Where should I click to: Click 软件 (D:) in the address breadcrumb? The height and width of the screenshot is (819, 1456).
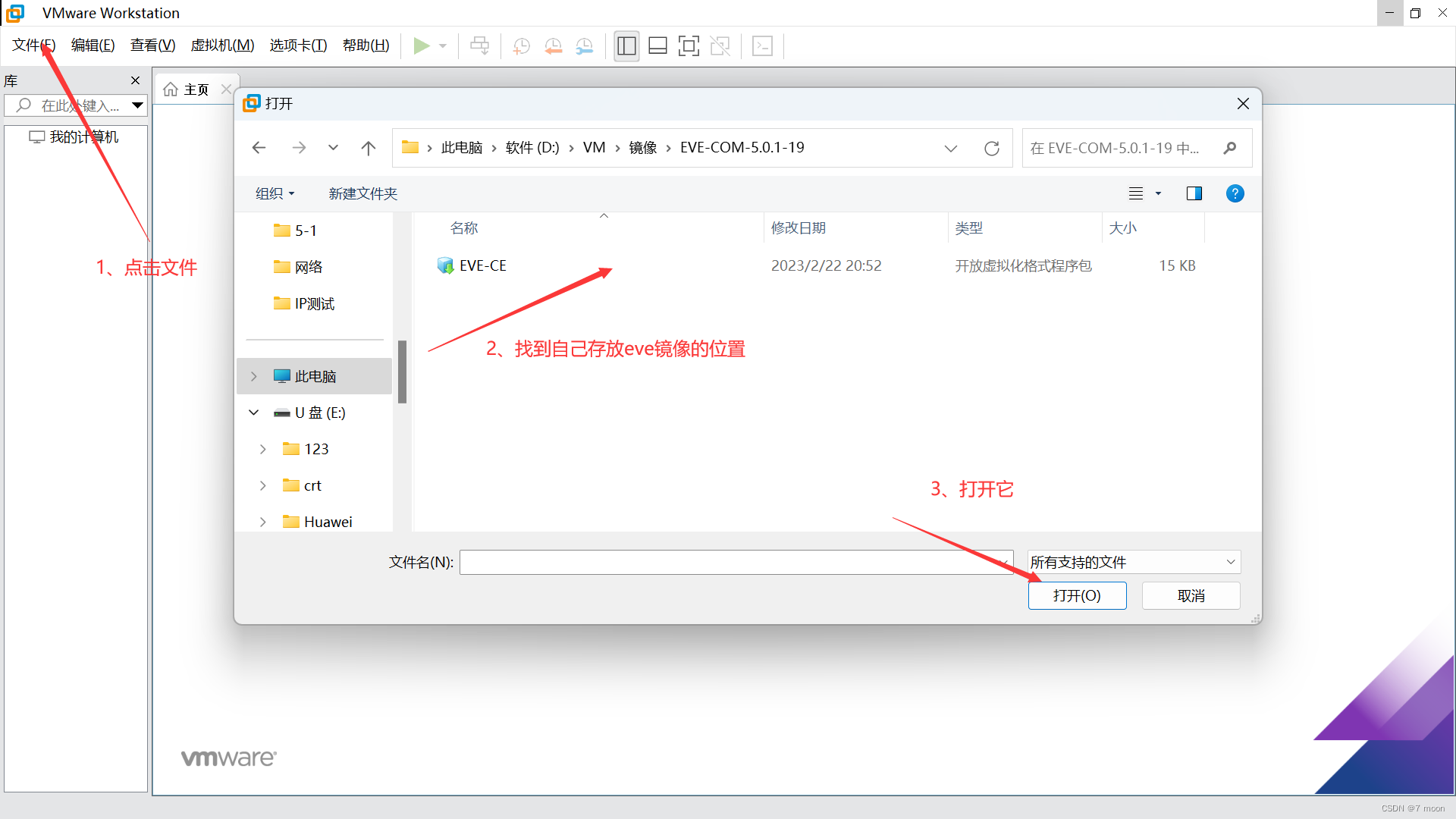pos(532,148)
